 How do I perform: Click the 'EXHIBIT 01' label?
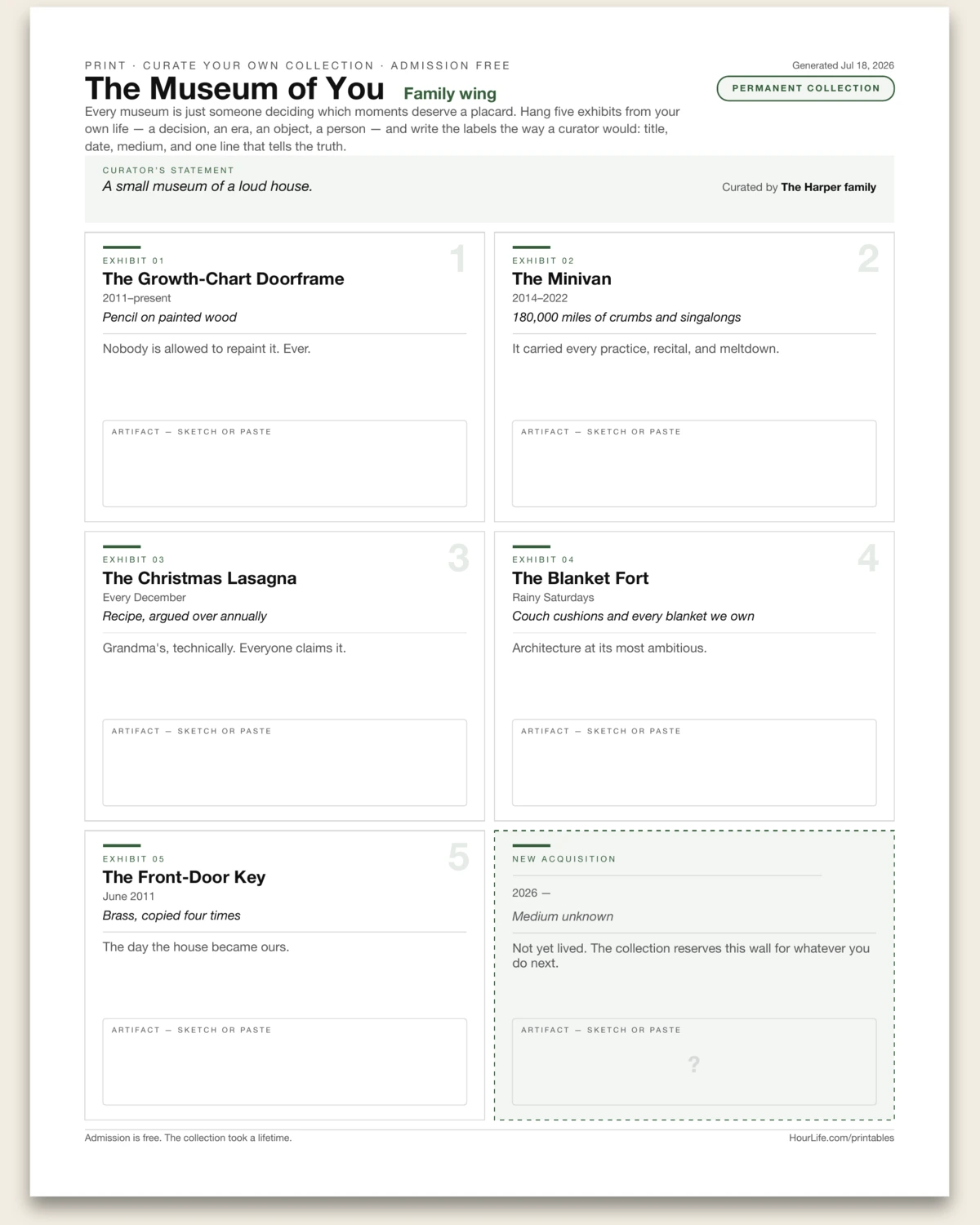pos(133,261)
